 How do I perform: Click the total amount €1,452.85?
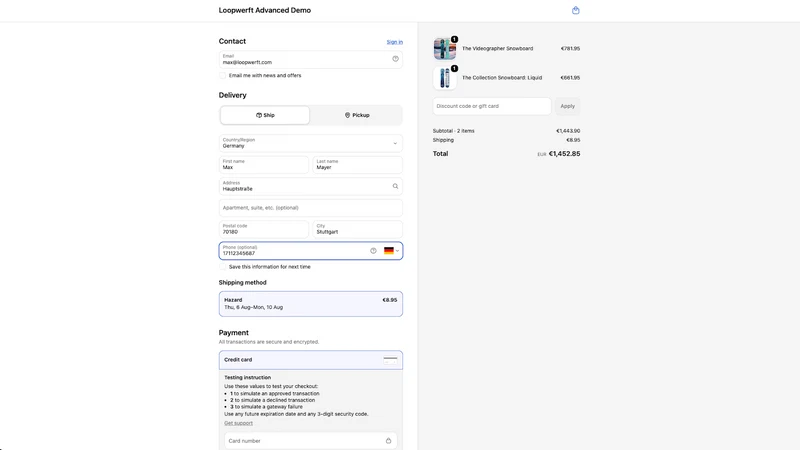pos(564,154)
